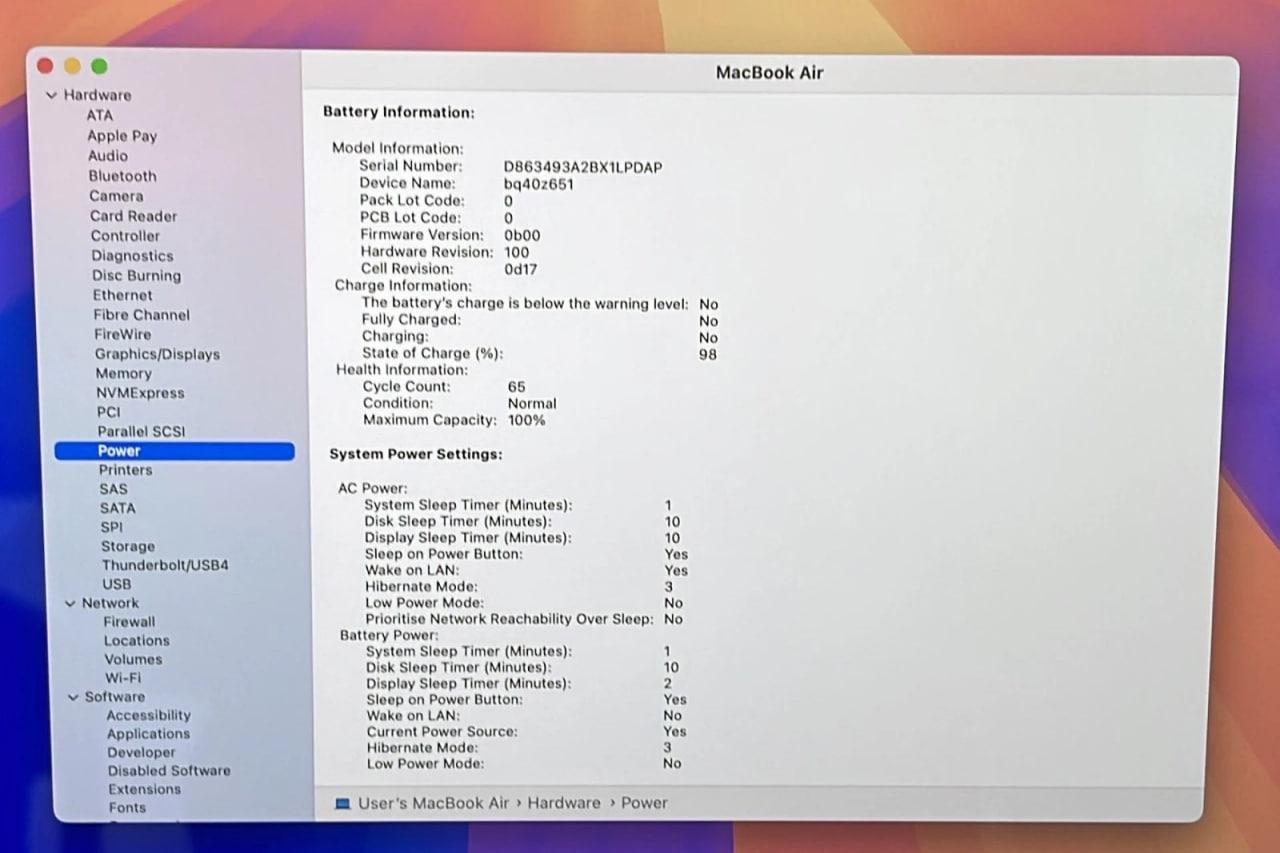Select Developer under Software

tap(141, 753)
